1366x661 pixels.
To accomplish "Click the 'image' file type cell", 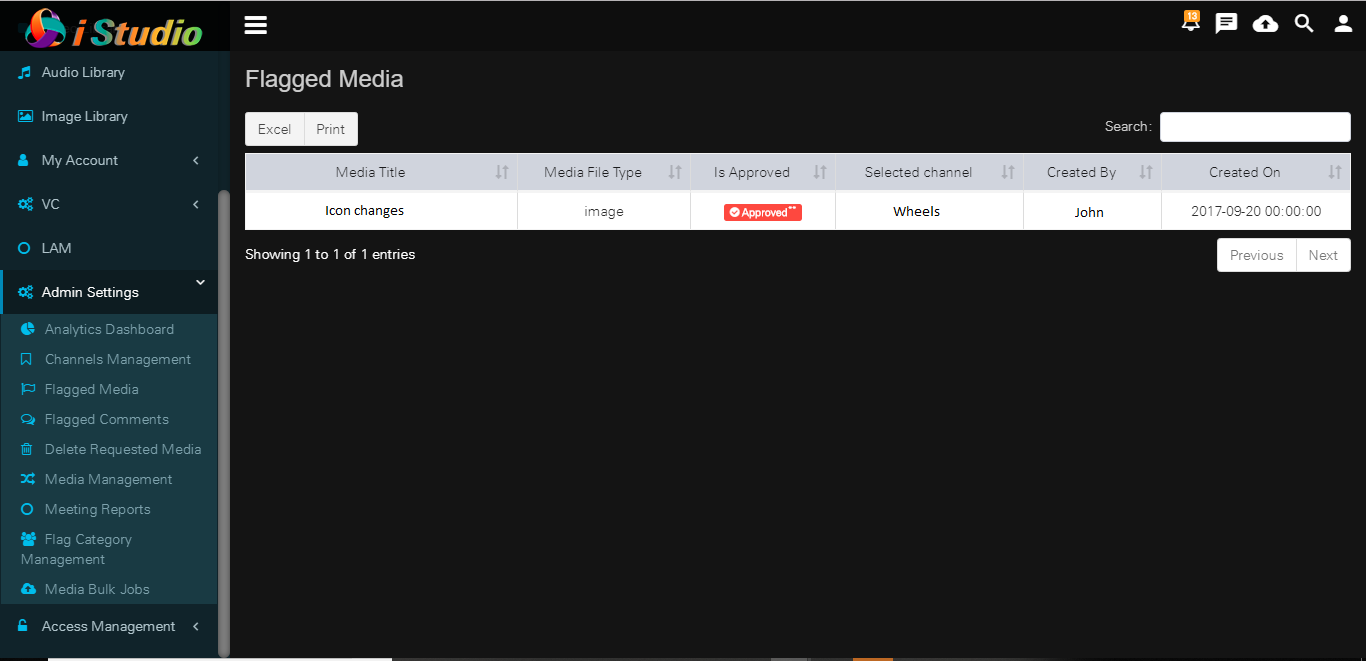I will click(x=604, y=211).
